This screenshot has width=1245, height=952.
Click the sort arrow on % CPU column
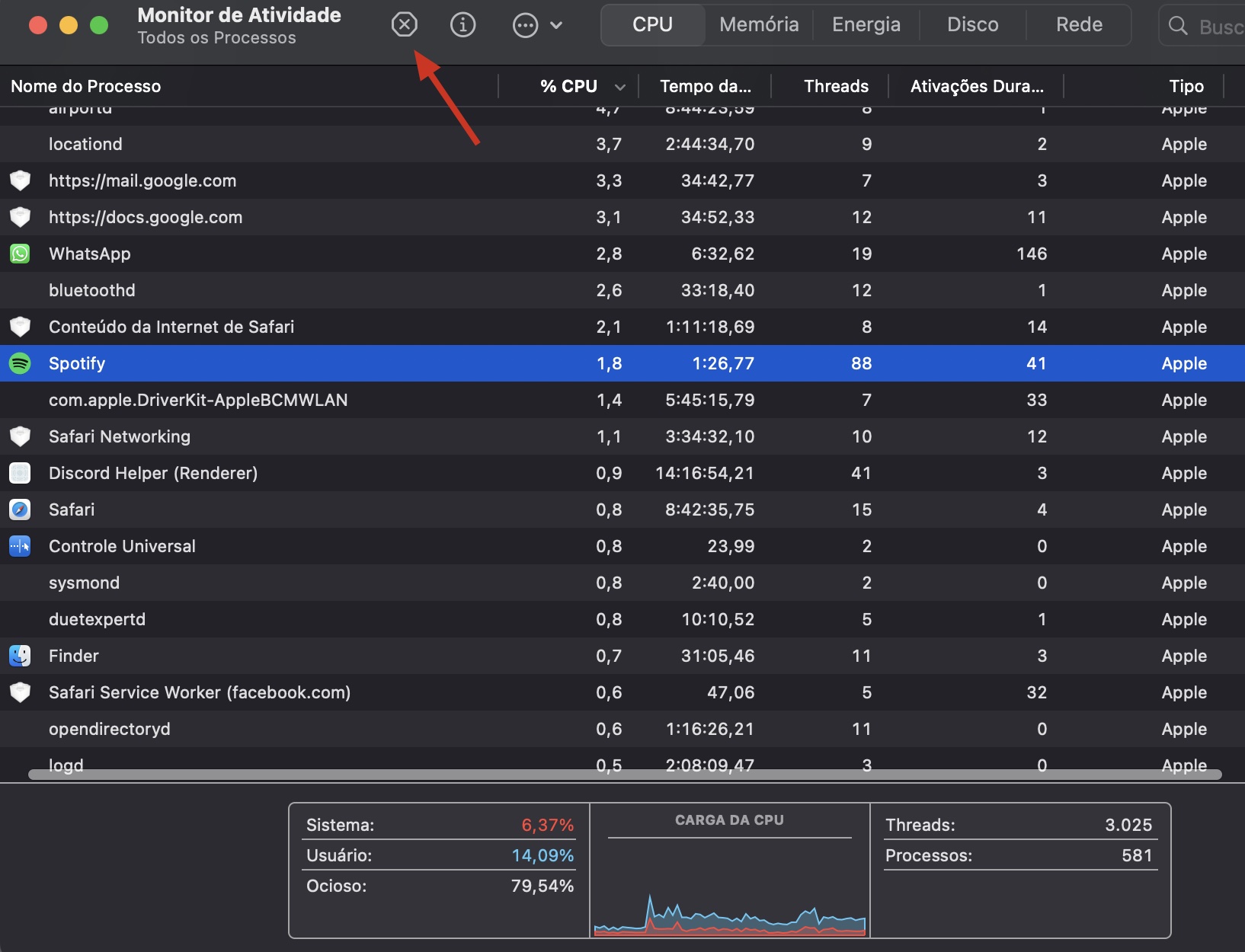click(x=619, y=86)
